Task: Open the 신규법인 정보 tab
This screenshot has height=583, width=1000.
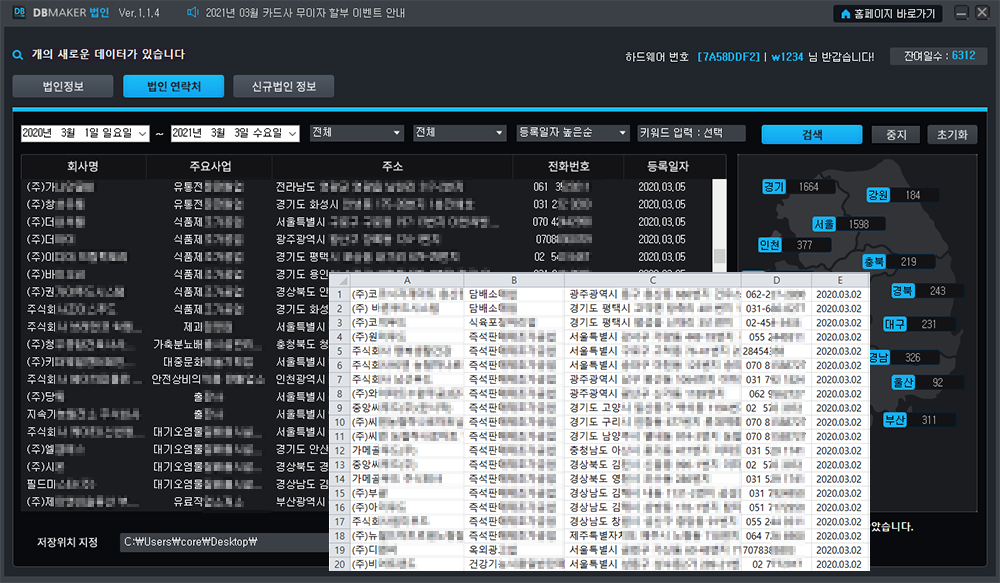Action: 284,86
